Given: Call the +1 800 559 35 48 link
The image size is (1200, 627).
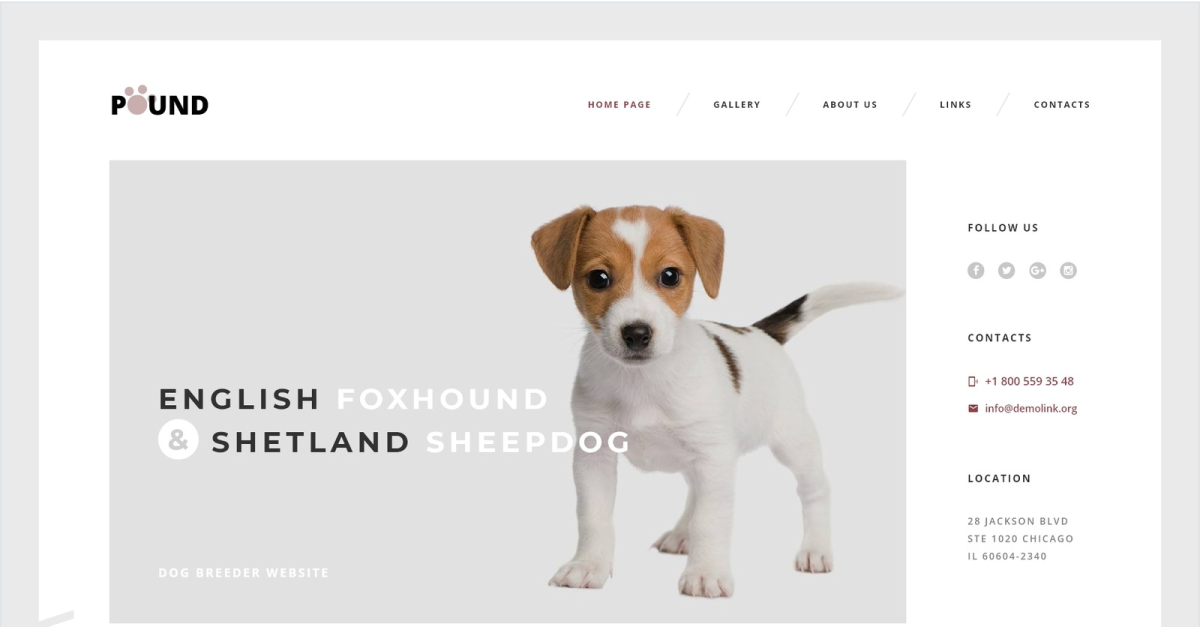Looking at the screenshot, I should 1029,381.
